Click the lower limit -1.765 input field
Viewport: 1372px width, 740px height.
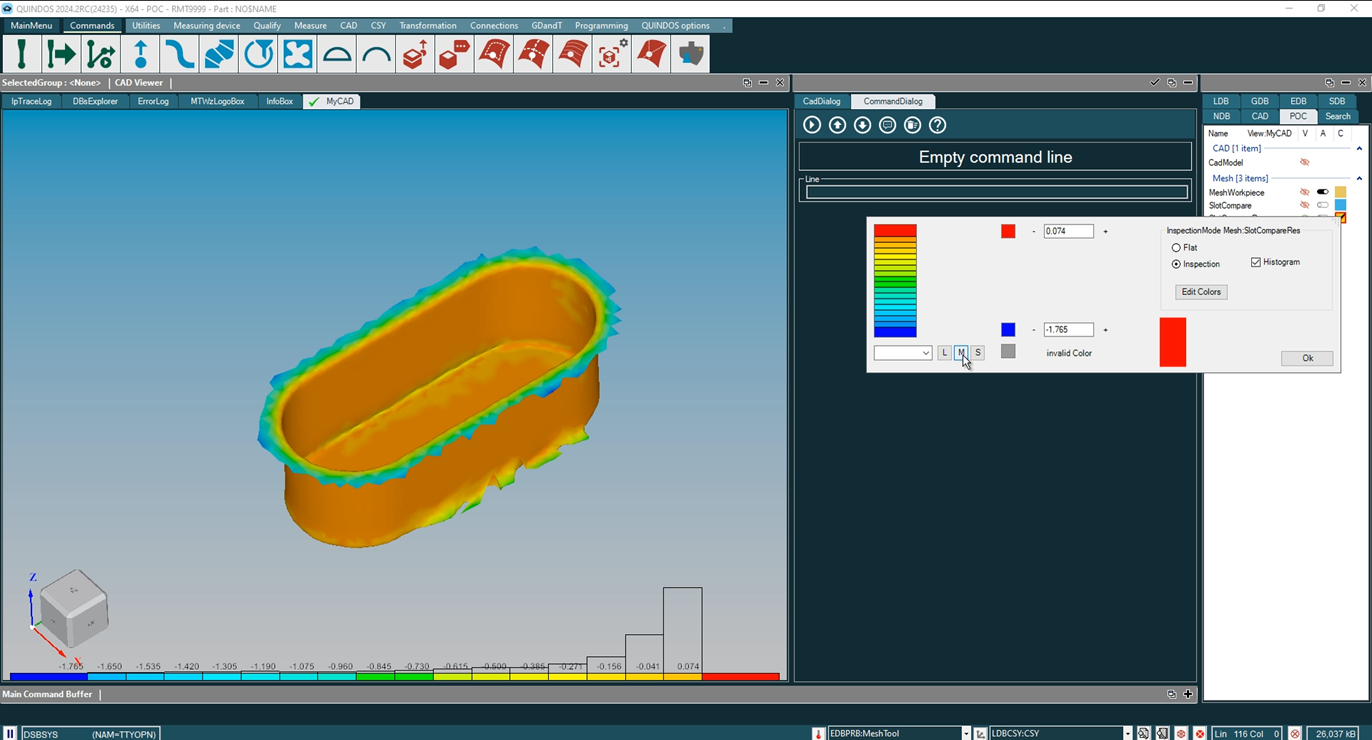(1068, 330)
